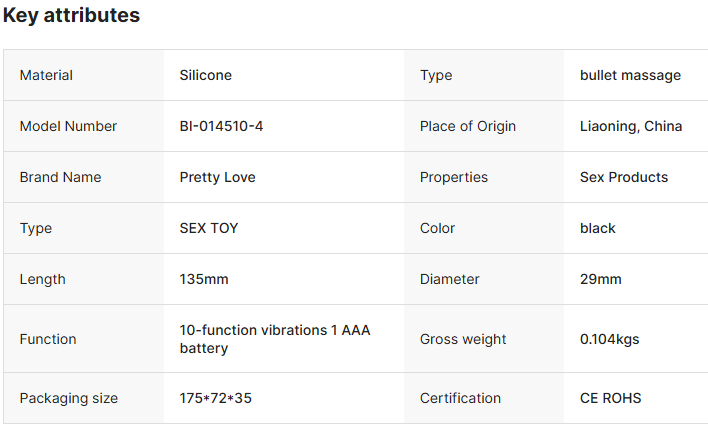Click model number value BI-014510-4
This screenshot has width=708, height=424.
[221, 126]
